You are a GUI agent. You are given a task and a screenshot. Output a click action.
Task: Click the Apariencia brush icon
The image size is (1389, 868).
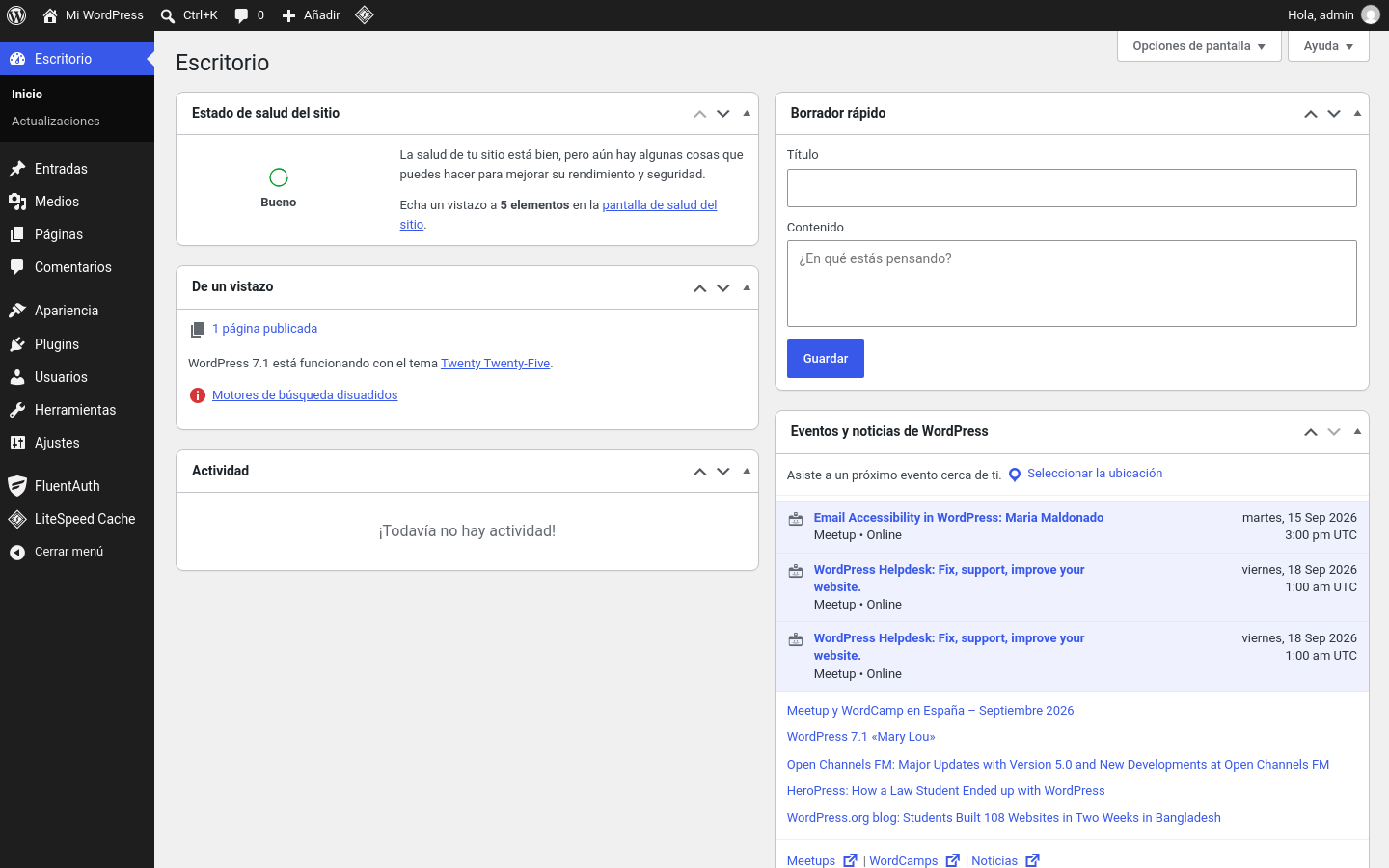17,311
